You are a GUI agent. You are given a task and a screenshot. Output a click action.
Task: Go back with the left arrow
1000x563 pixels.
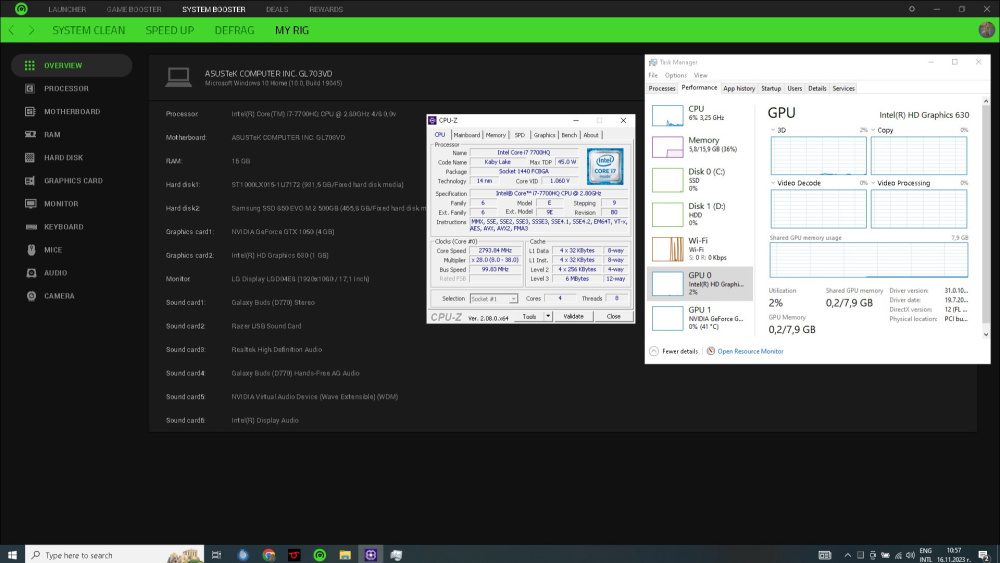[x=11, y=30]
